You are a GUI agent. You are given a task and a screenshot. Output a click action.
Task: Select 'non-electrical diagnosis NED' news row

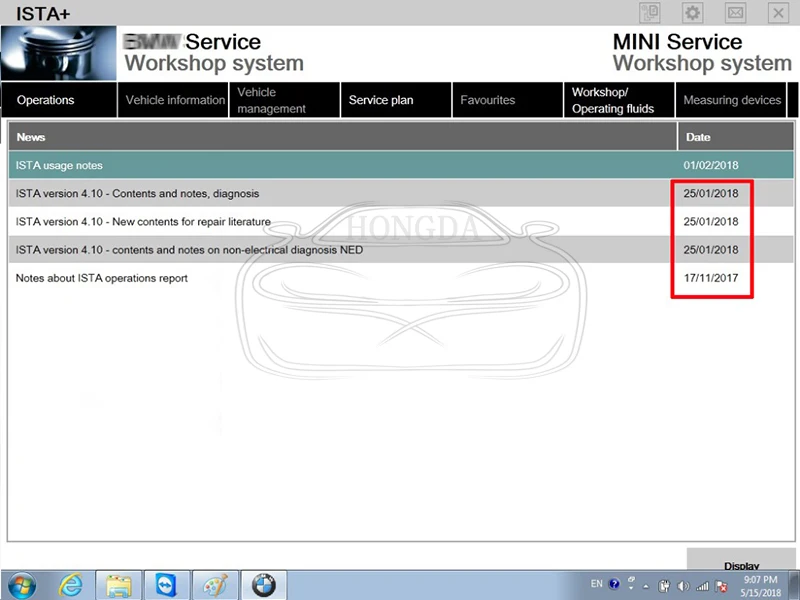[401, 249]
